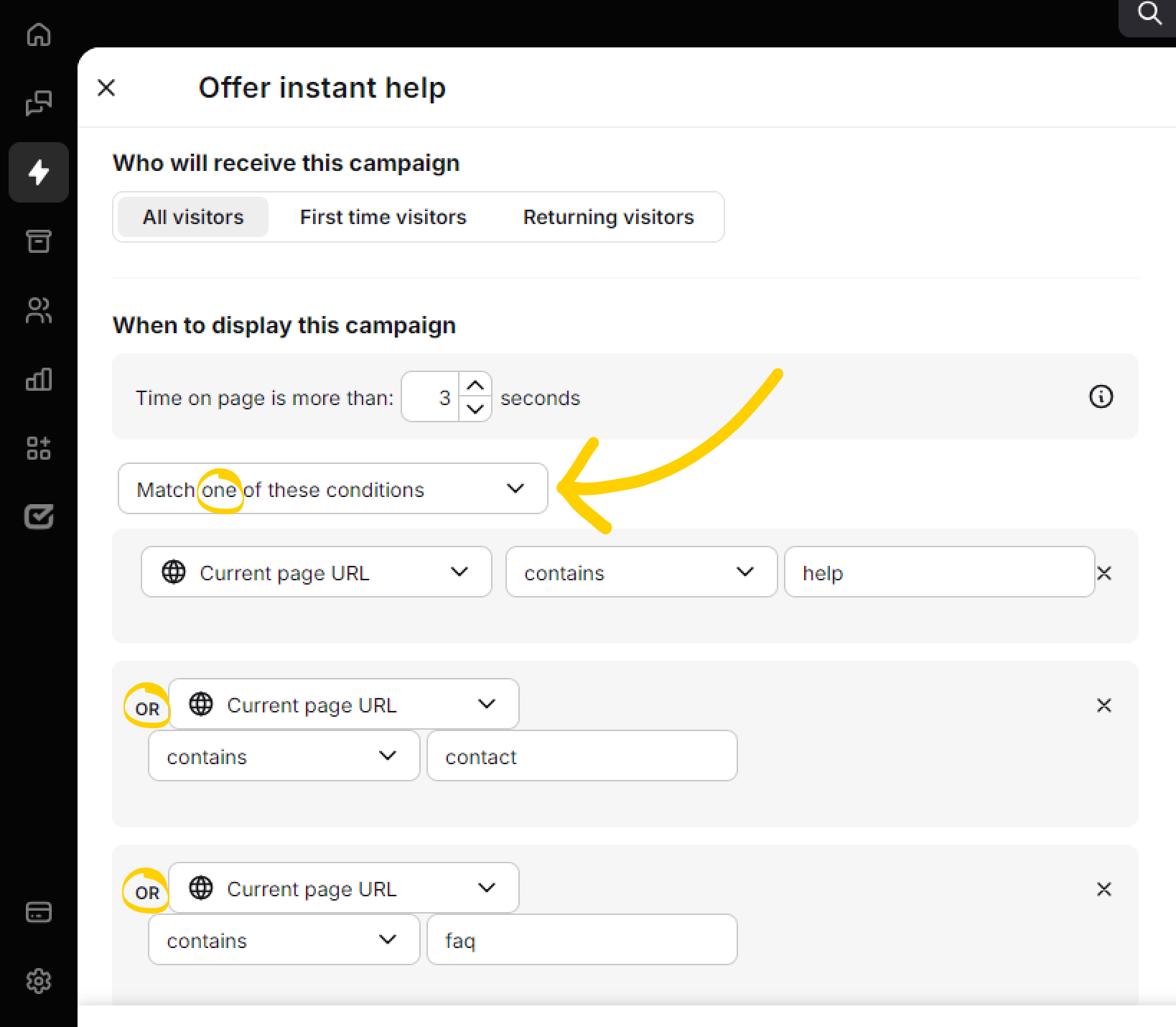Viewport: 1176px width, 1027px height.
Task: Click the info icon beside seconds
Action: click(x=1101, y=396)
